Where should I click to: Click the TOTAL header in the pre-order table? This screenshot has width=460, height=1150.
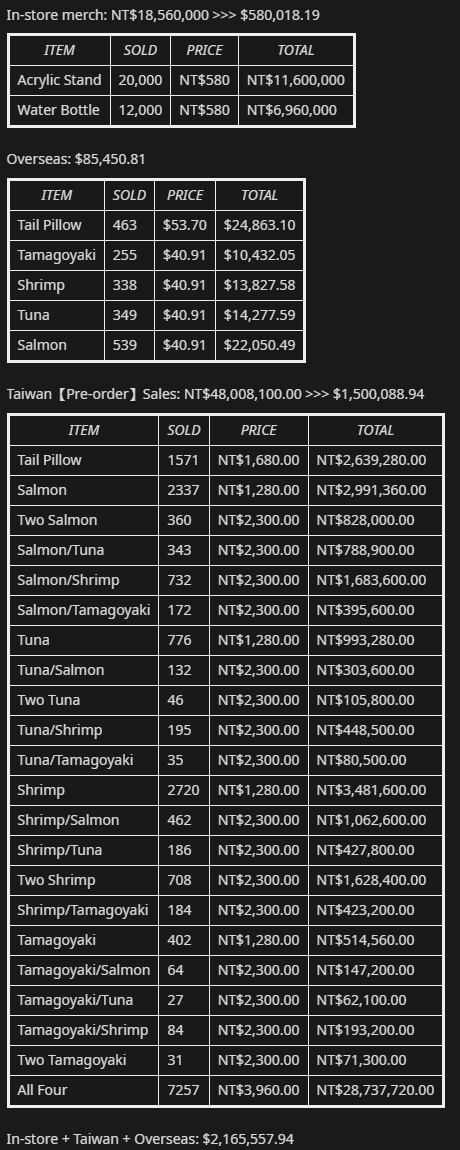coord(376,430)
